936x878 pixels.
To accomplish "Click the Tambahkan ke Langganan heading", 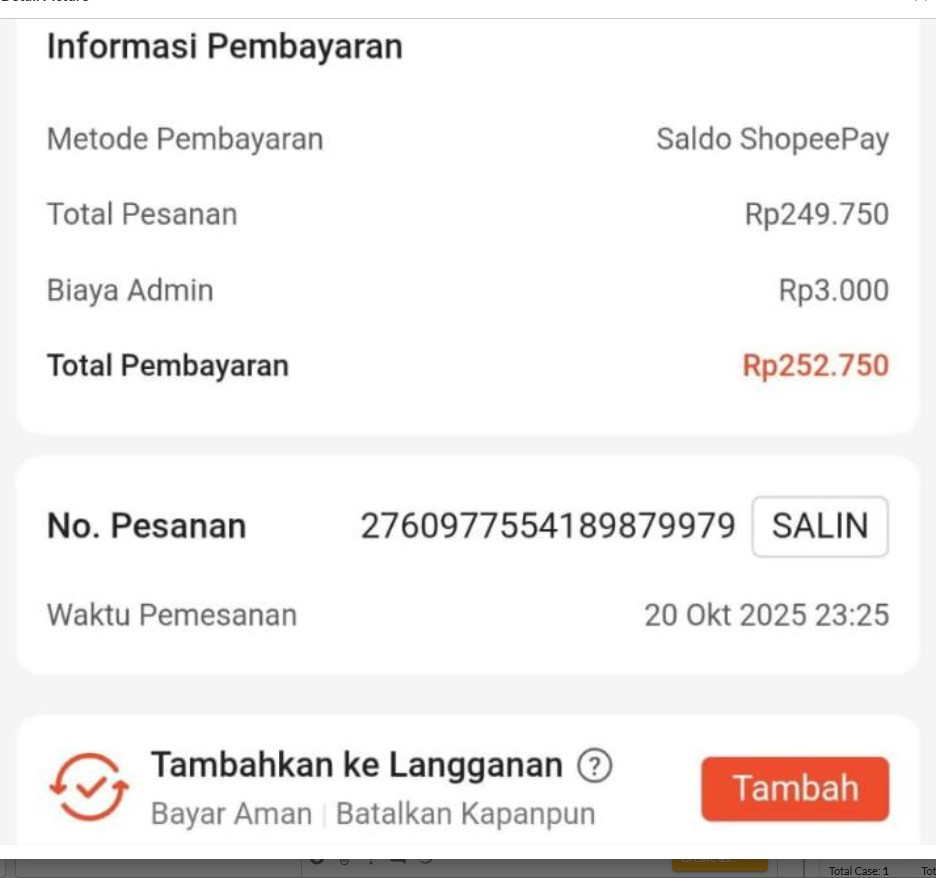I will coord(356,765).
